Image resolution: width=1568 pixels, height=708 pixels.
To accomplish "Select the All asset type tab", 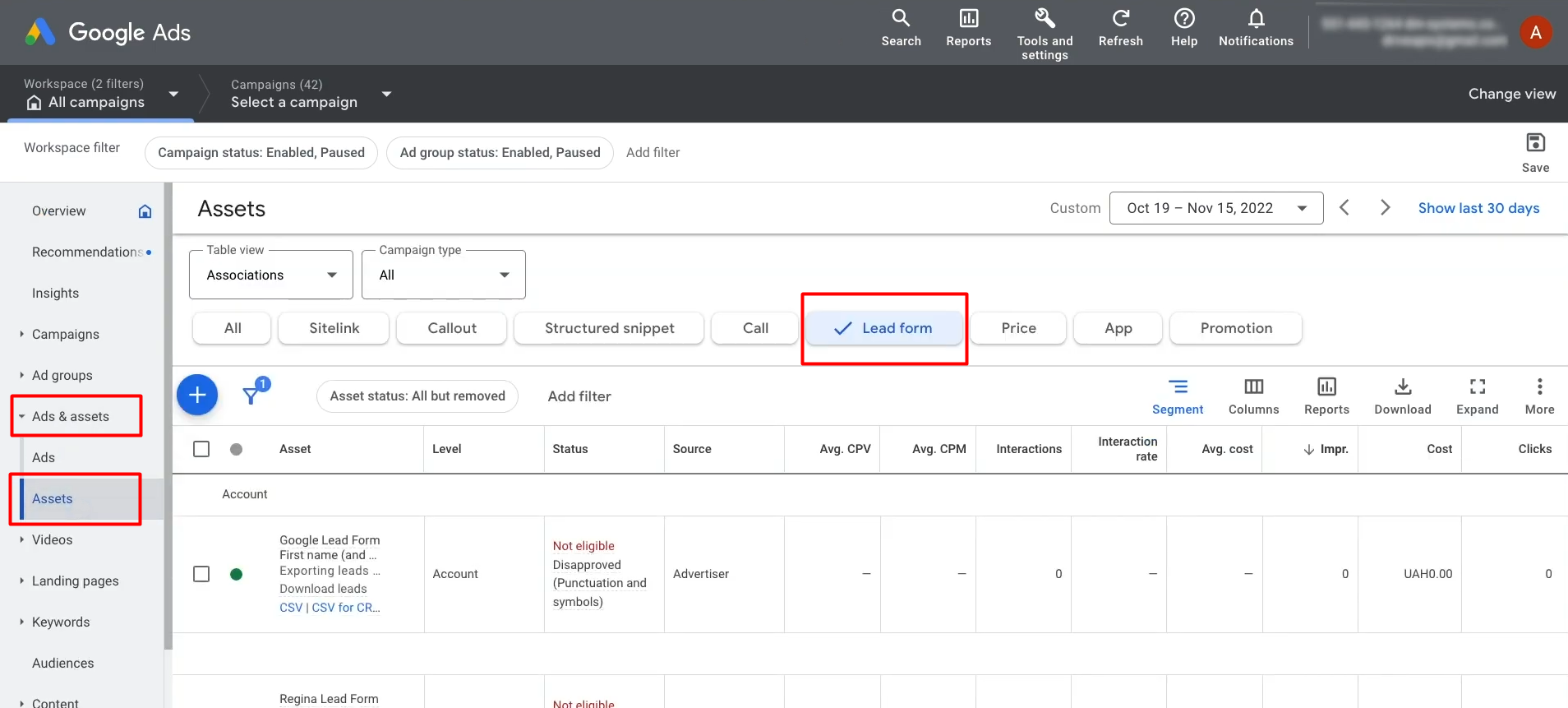I will pyautogui.click(x=233, y=328).
